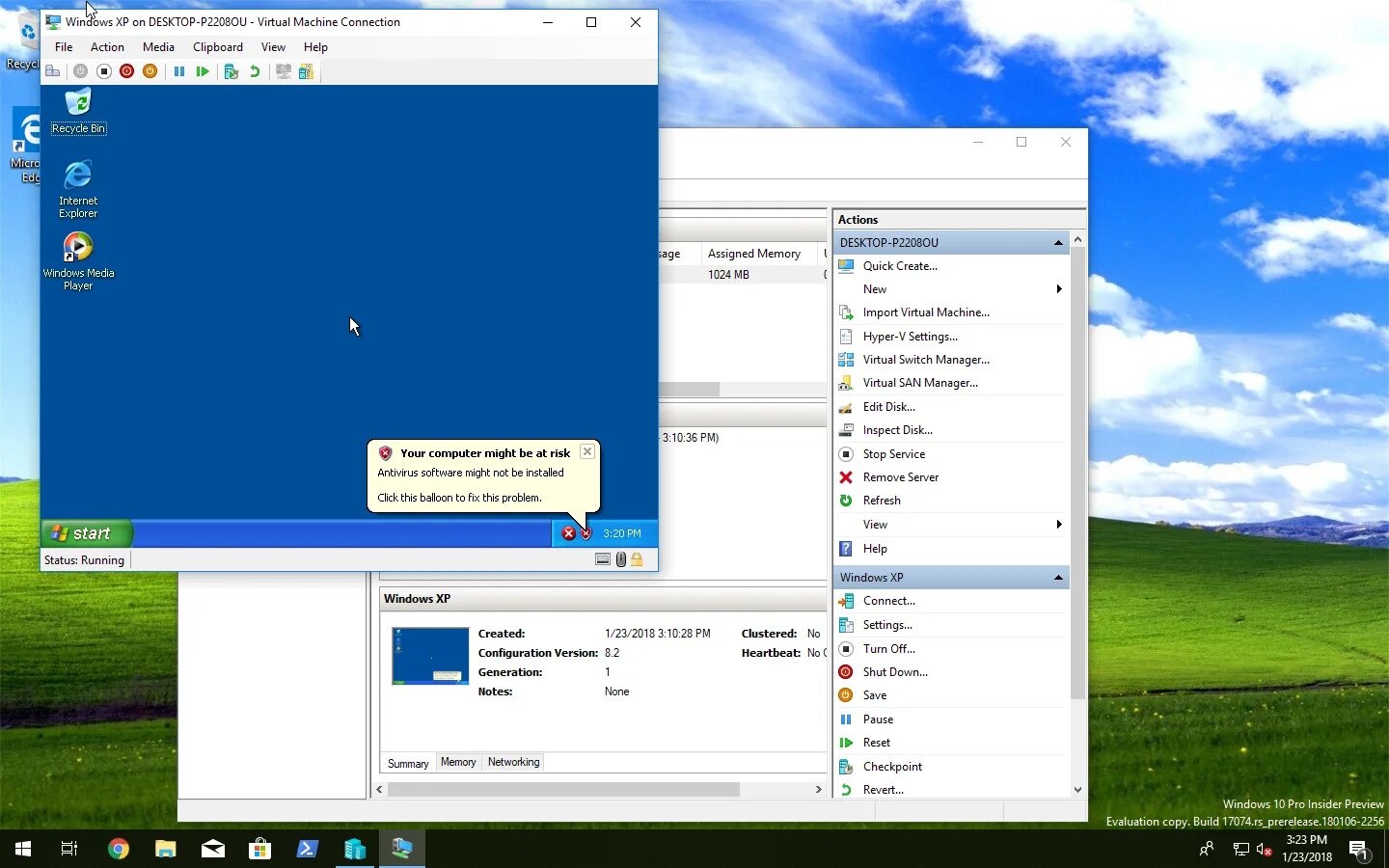This screenshot has height=868, width=1389.
Task: Collapse the DESKTOP-P2208OU actions section
Action: [1058, 243]
